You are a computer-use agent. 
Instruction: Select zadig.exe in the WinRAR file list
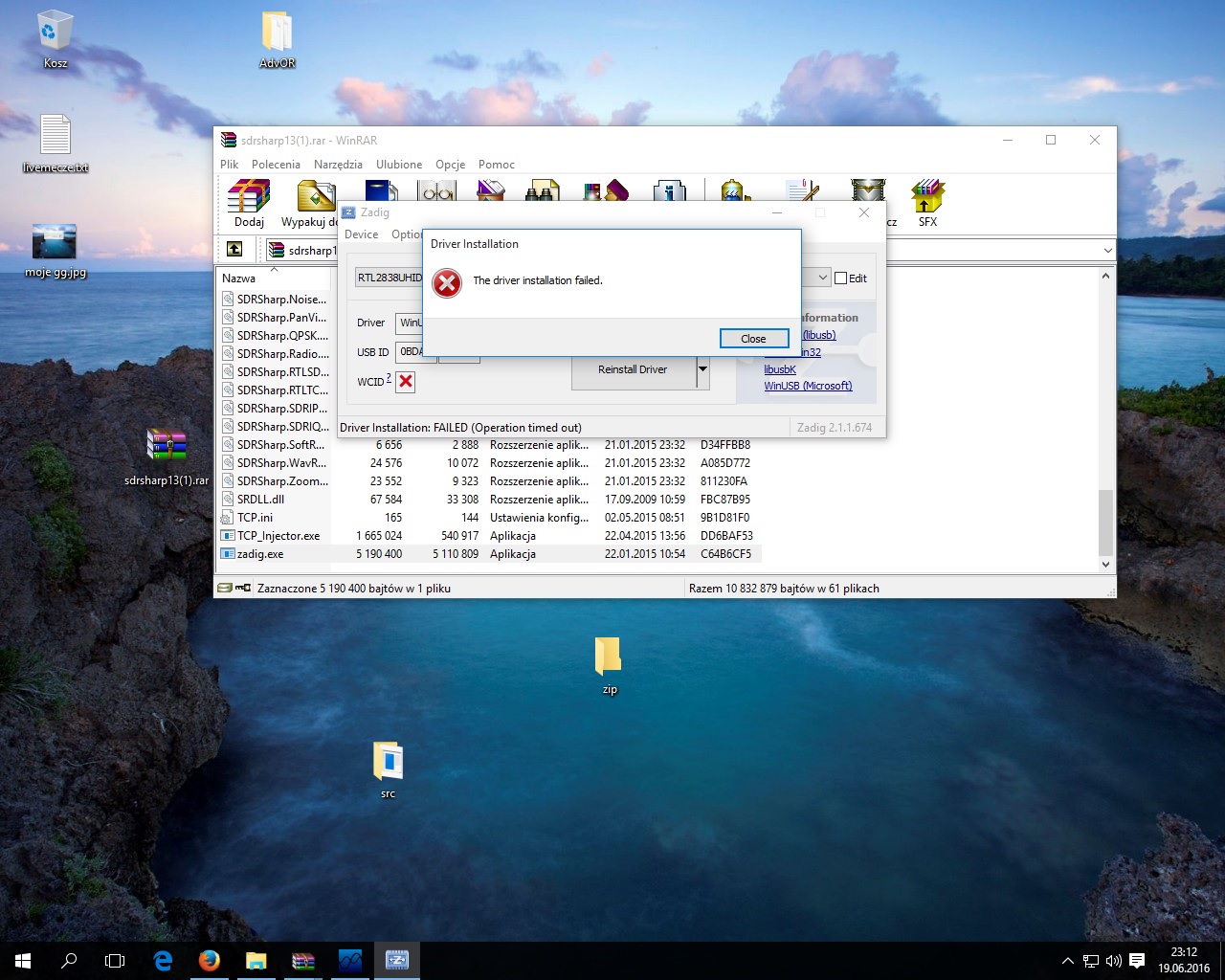click(x=490, y=554)
